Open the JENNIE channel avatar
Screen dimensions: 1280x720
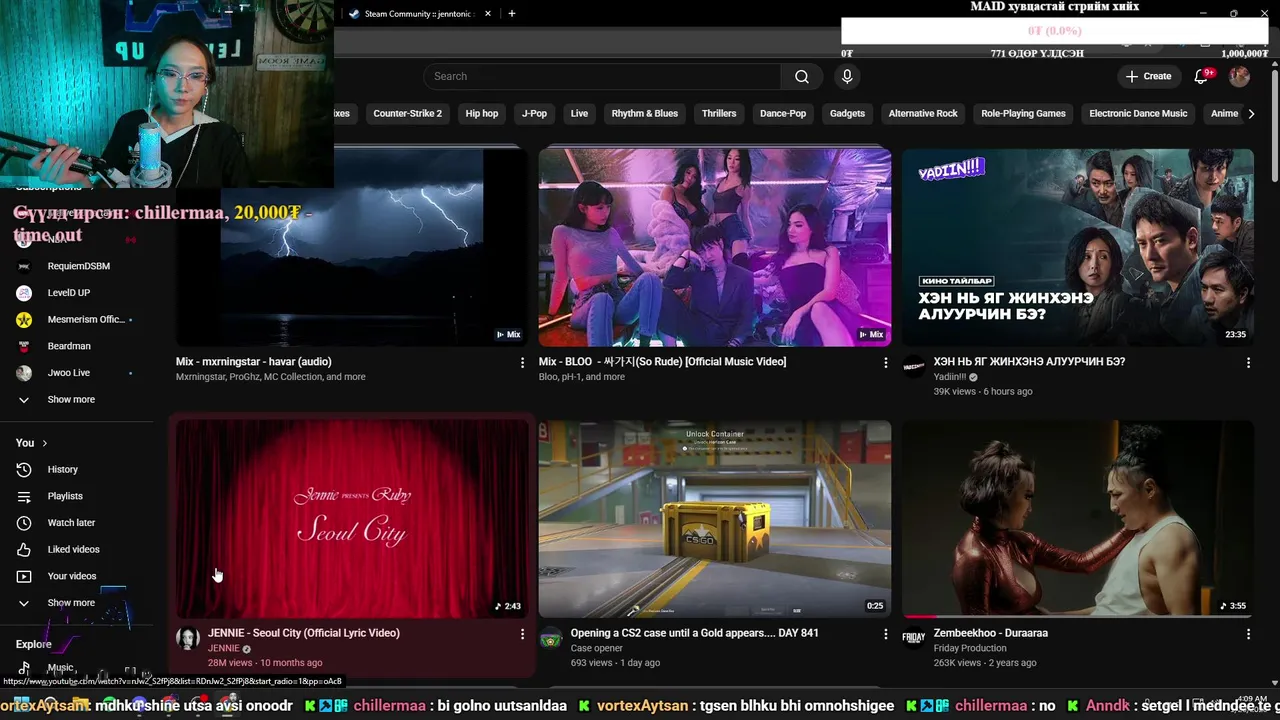tap(187, 638)
